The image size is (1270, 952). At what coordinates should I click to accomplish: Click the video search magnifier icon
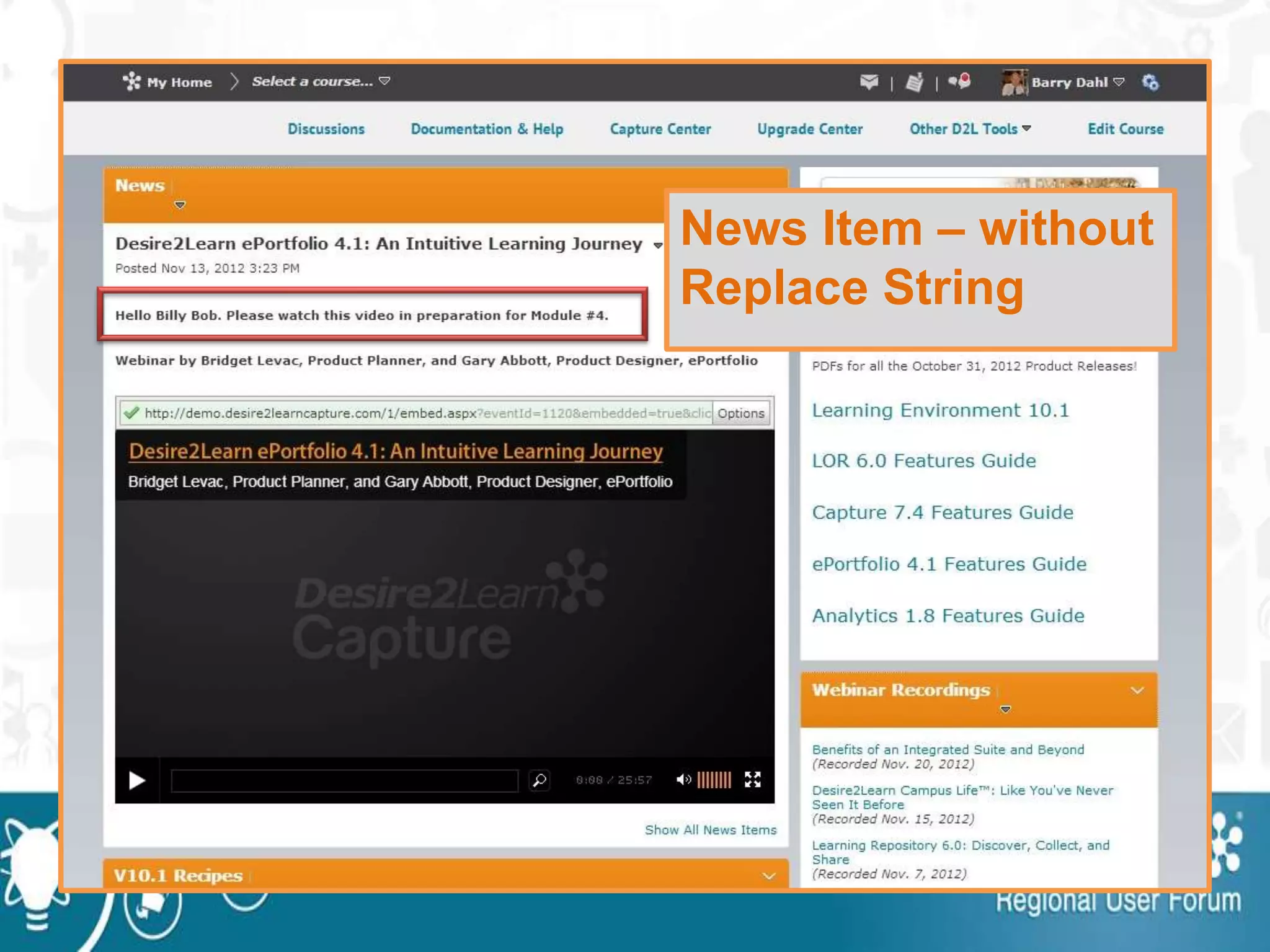click(540, 780)
